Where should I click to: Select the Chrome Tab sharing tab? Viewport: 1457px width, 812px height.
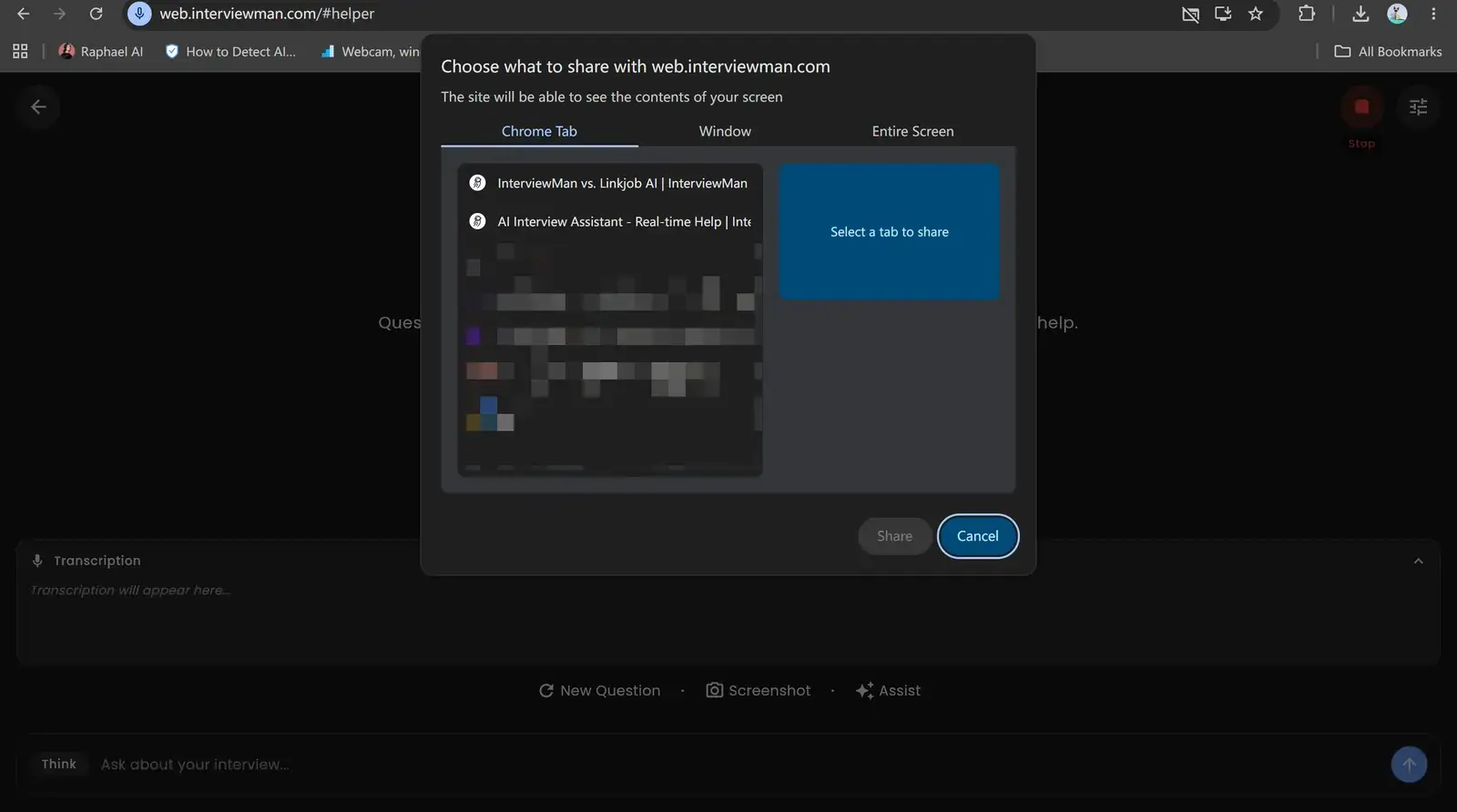(x=539, y=131)
